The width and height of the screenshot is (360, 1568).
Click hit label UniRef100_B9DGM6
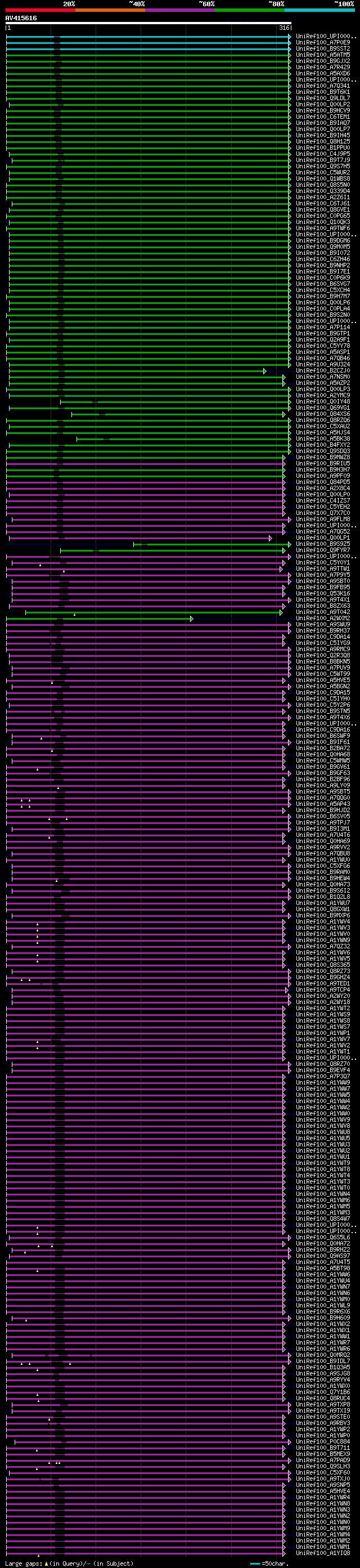pyautogui.click(x=323, y=240)
